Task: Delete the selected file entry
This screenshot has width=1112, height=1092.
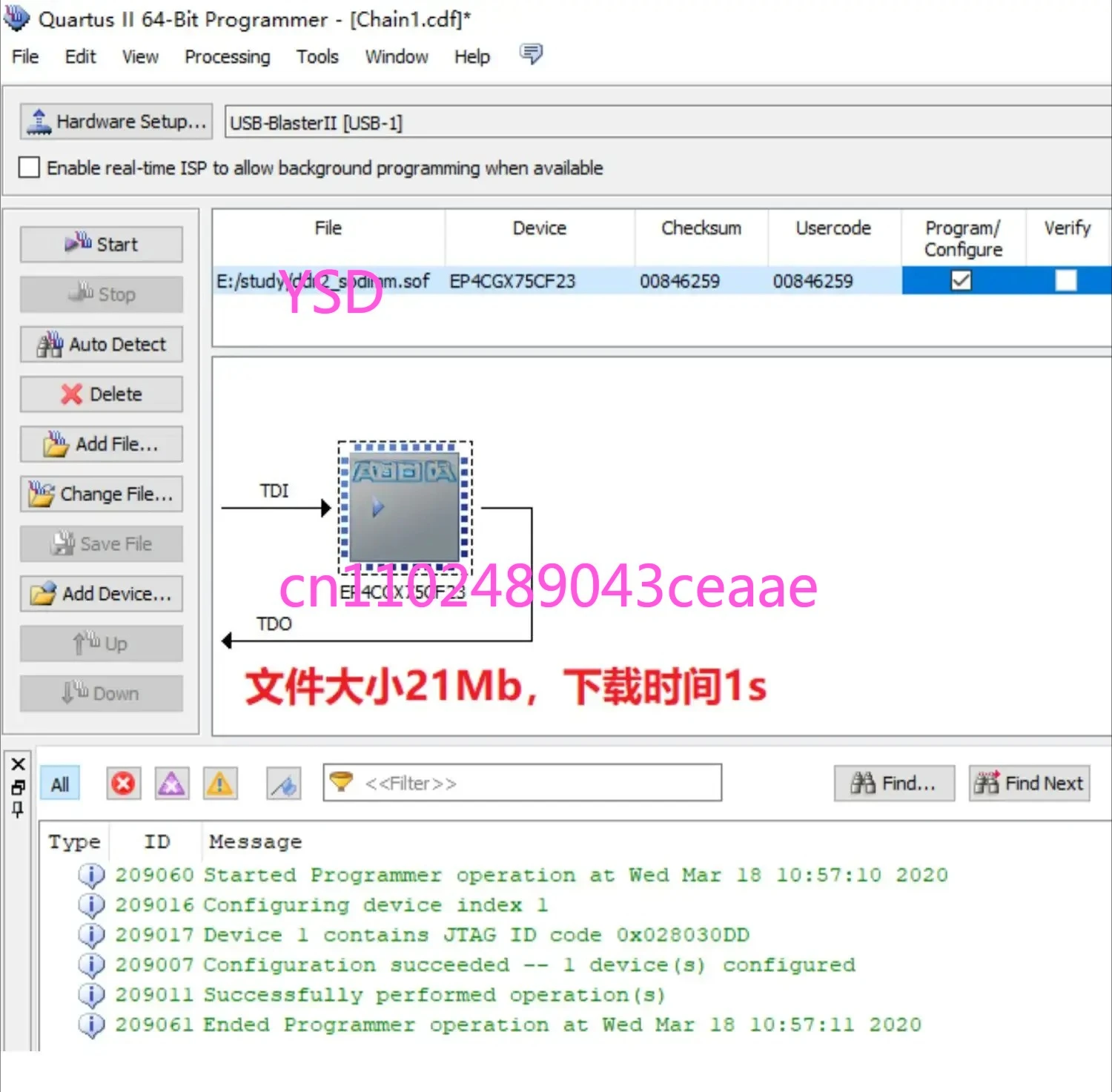Action: click(102, 394)
